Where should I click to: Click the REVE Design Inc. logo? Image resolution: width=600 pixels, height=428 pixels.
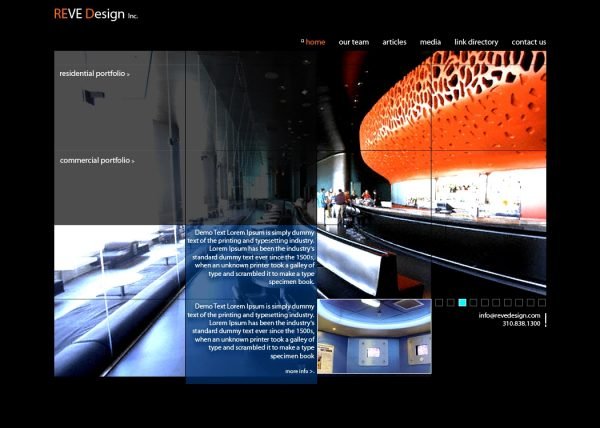click(96, 14)
